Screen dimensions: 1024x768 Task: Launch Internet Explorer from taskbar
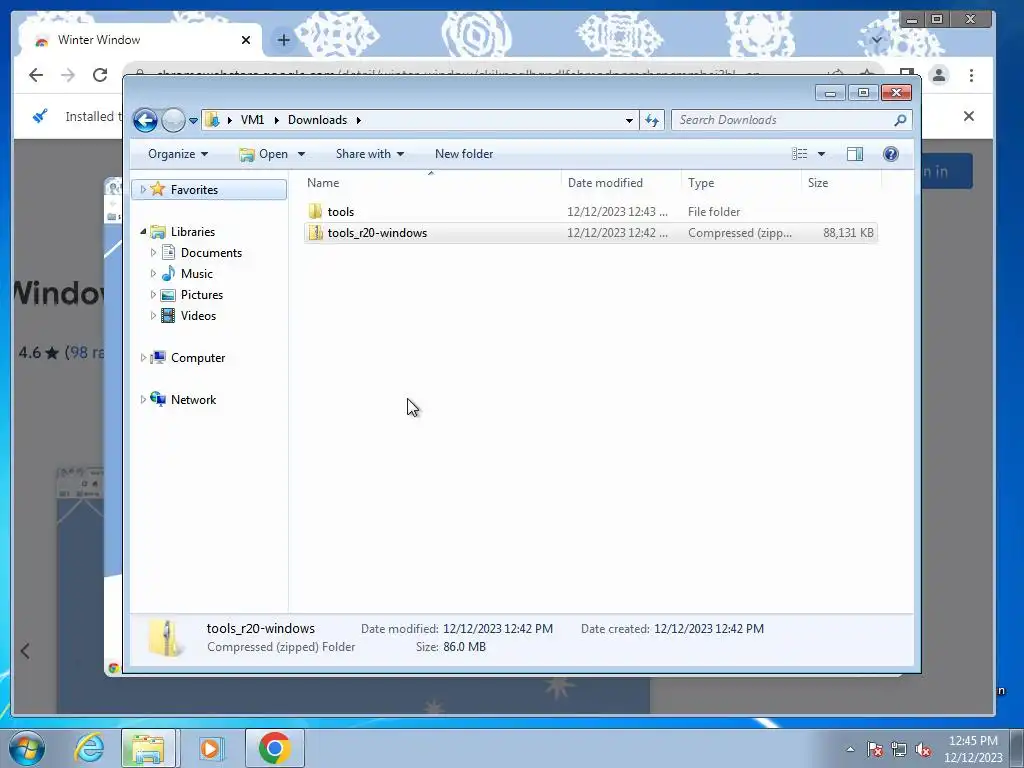click(x=89, y=748)
